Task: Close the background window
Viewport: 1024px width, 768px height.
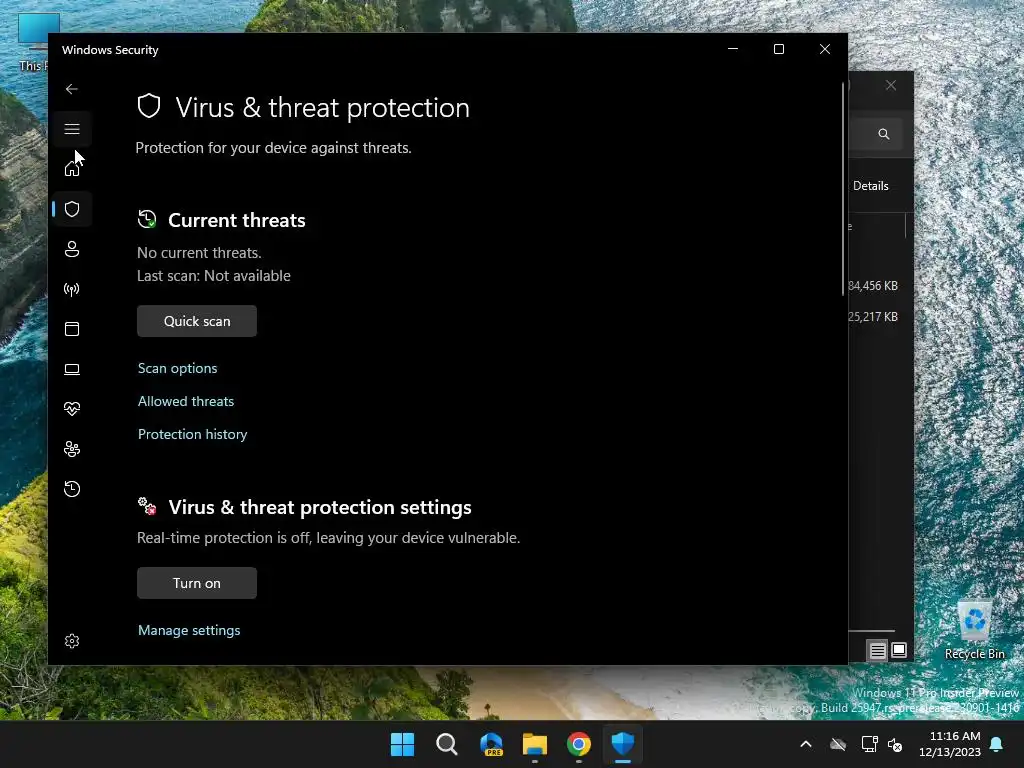Action: [x=891, y=86]
